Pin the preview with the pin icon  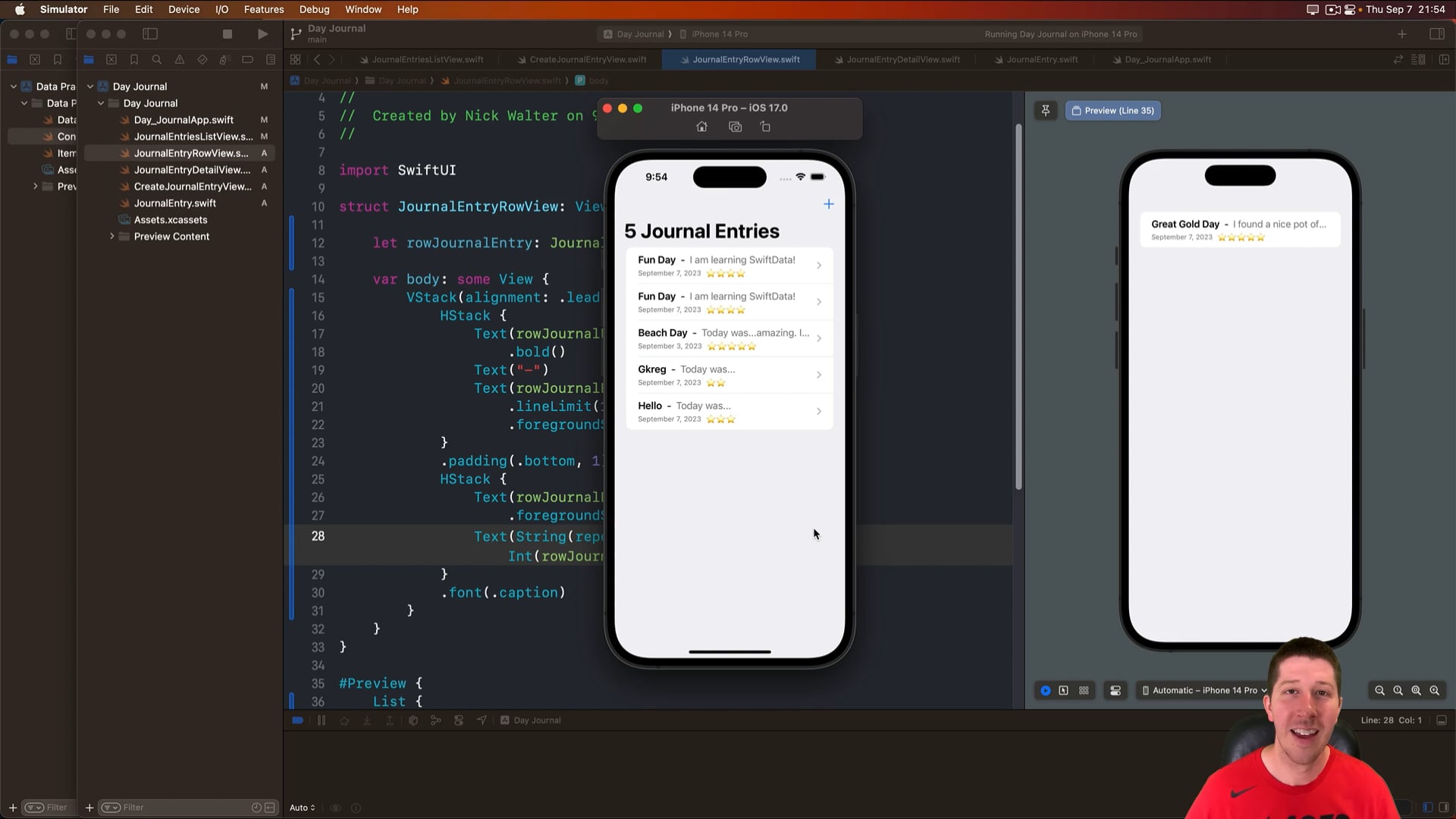1046,111
